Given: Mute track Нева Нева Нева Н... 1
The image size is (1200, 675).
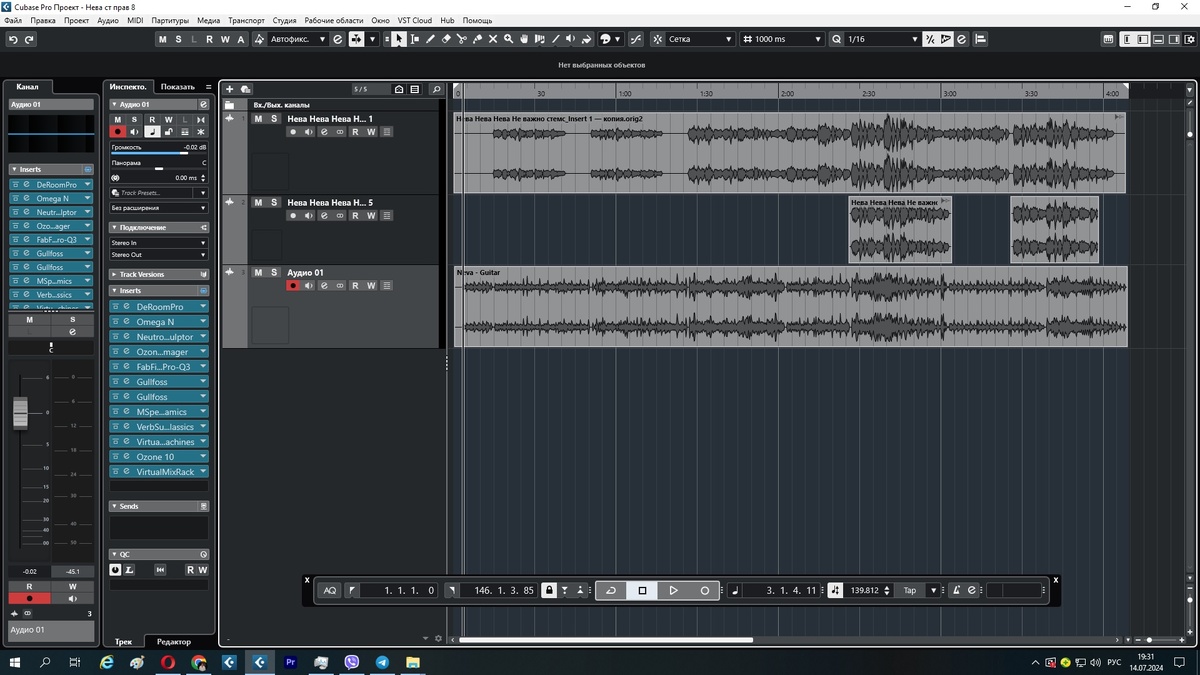Looking at the screenshot, I should pyautogui.click(x=258, y=119).
